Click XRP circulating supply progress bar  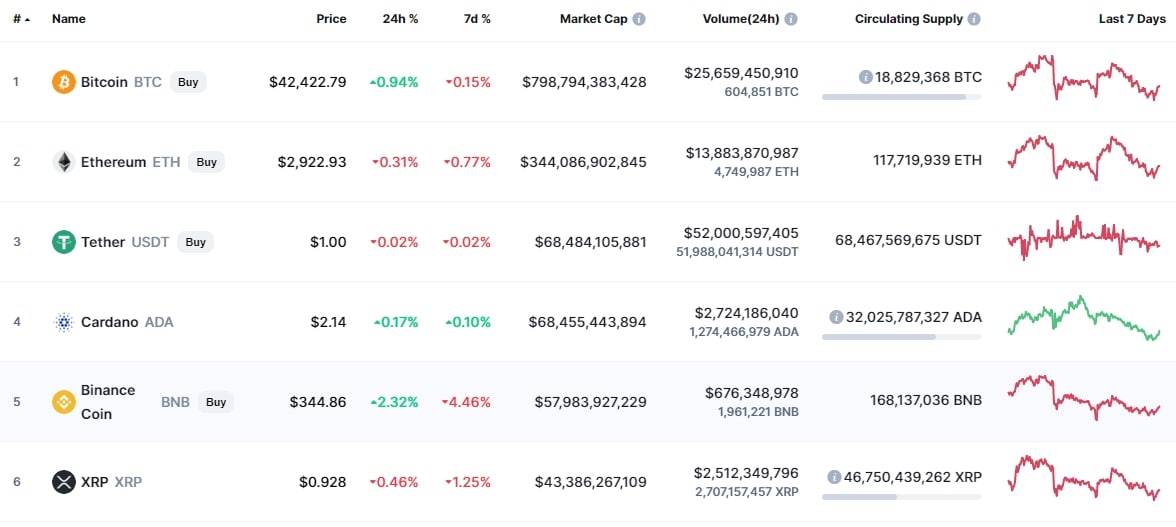(902, 496)
